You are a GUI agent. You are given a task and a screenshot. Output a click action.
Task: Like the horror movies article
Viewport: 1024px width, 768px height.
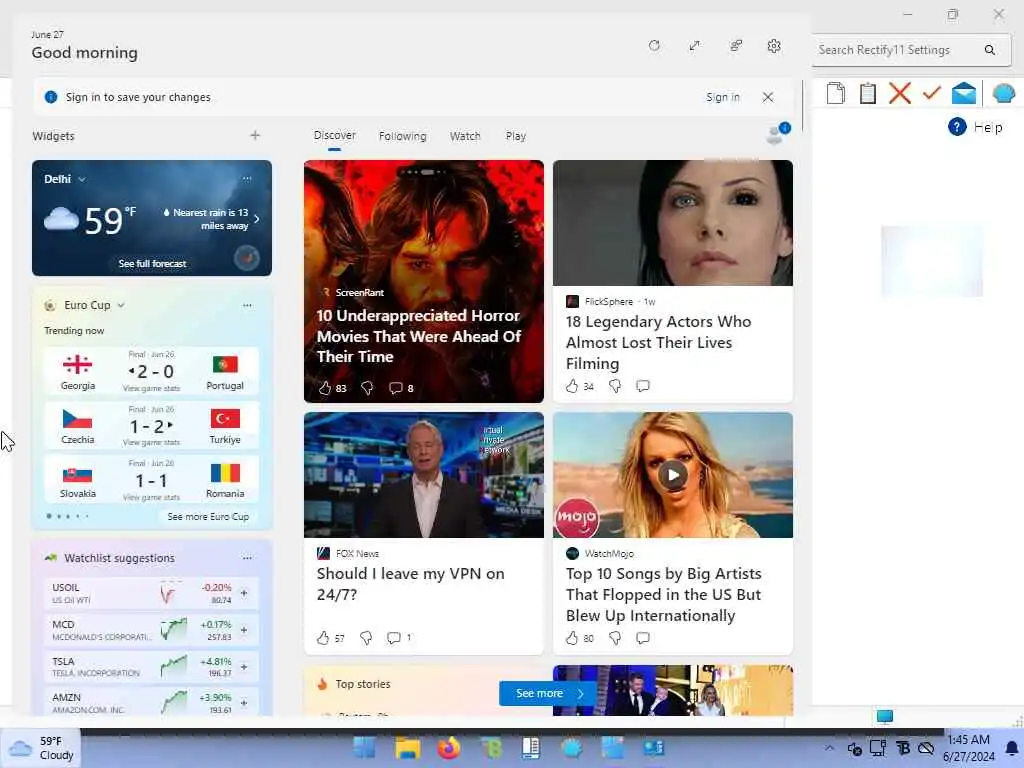[x=325, y=388]
